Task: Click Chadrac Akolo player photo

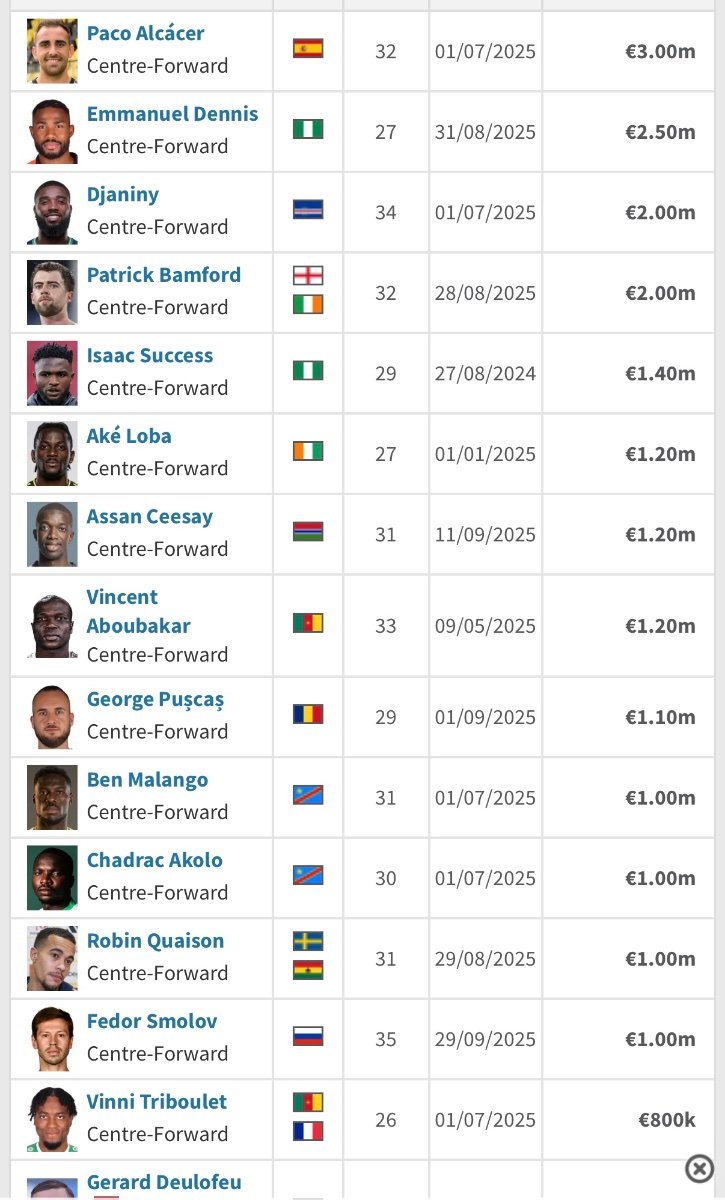Action: pyautogui.click(x=52, y=877)
